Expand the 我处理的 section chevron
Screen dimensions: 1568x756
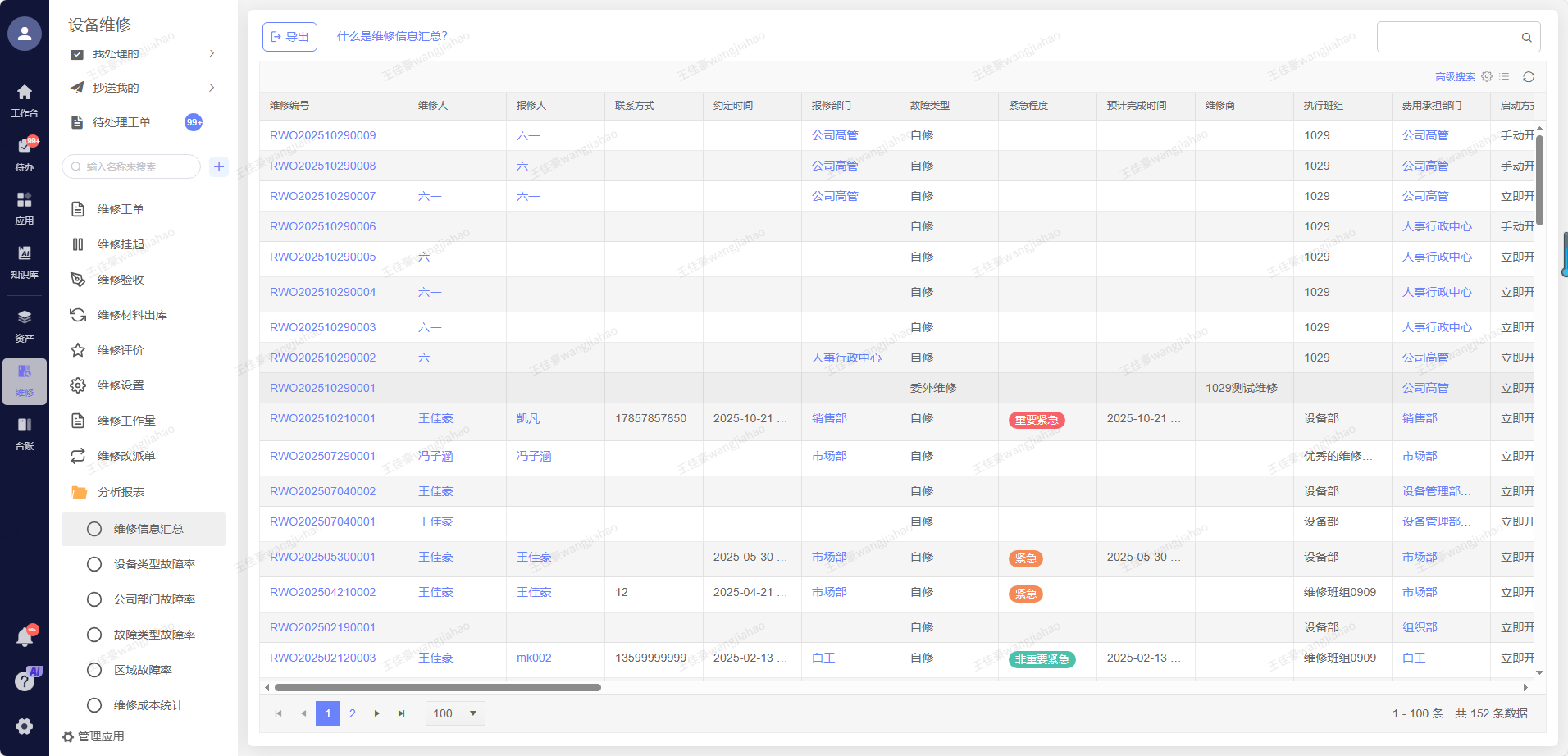coord(212,54)
